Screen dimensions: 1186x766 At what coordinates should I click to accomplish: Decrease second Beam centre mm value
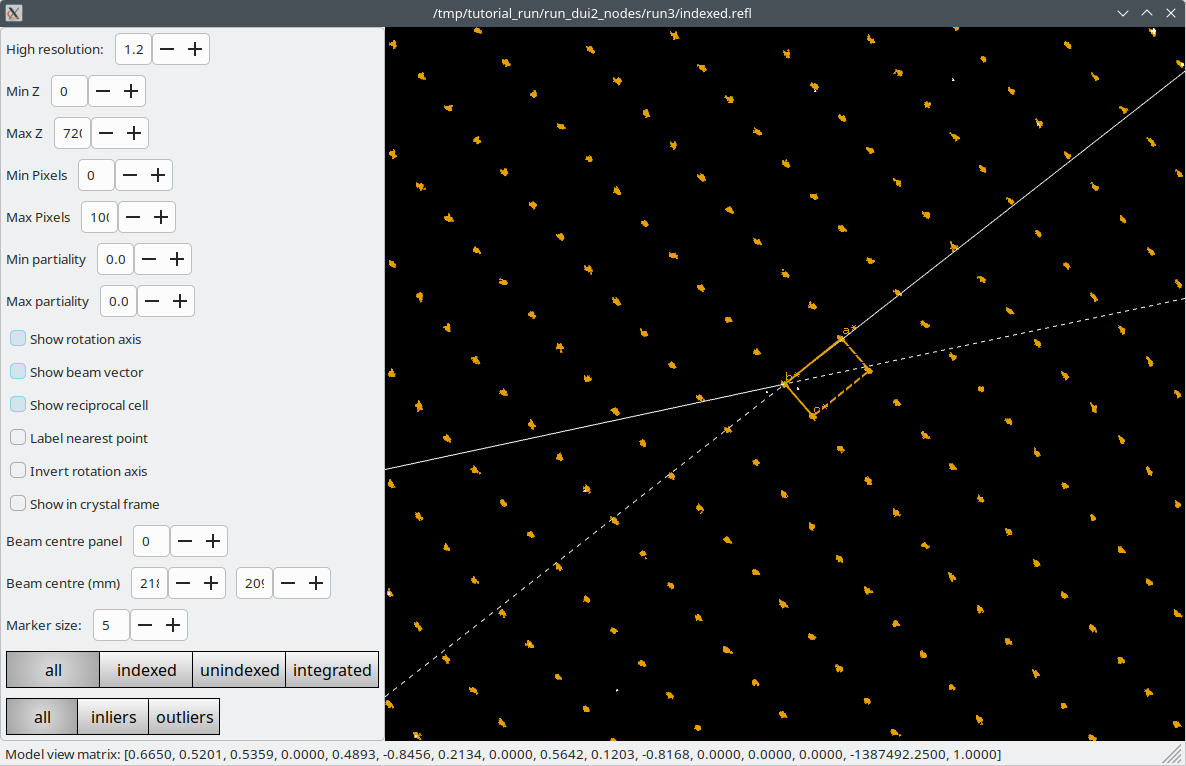(288, 583)
